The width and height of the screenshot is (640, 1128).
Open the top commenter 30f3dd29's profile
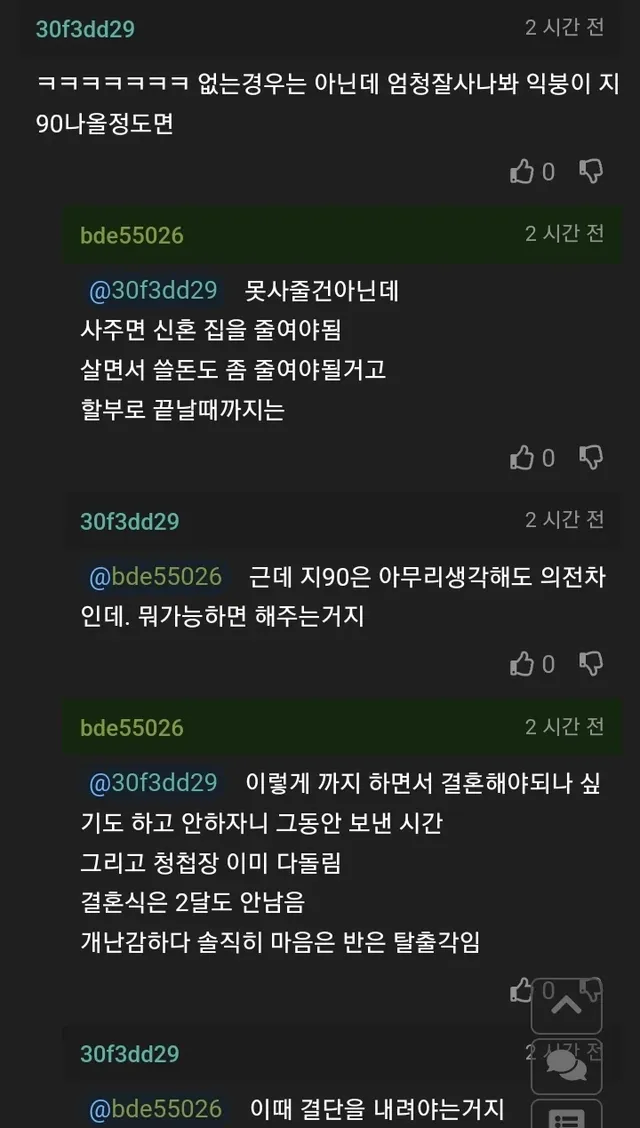pos(85,29)
